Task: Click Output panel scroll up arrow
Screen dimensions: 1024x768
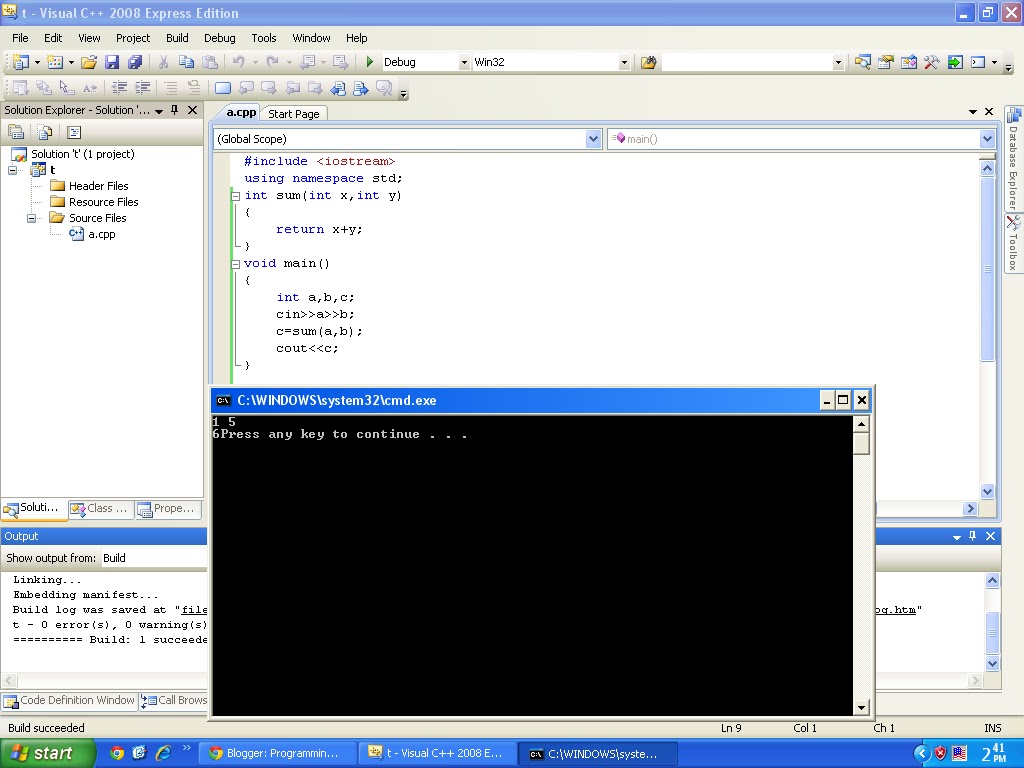Action: click(992, 580)
